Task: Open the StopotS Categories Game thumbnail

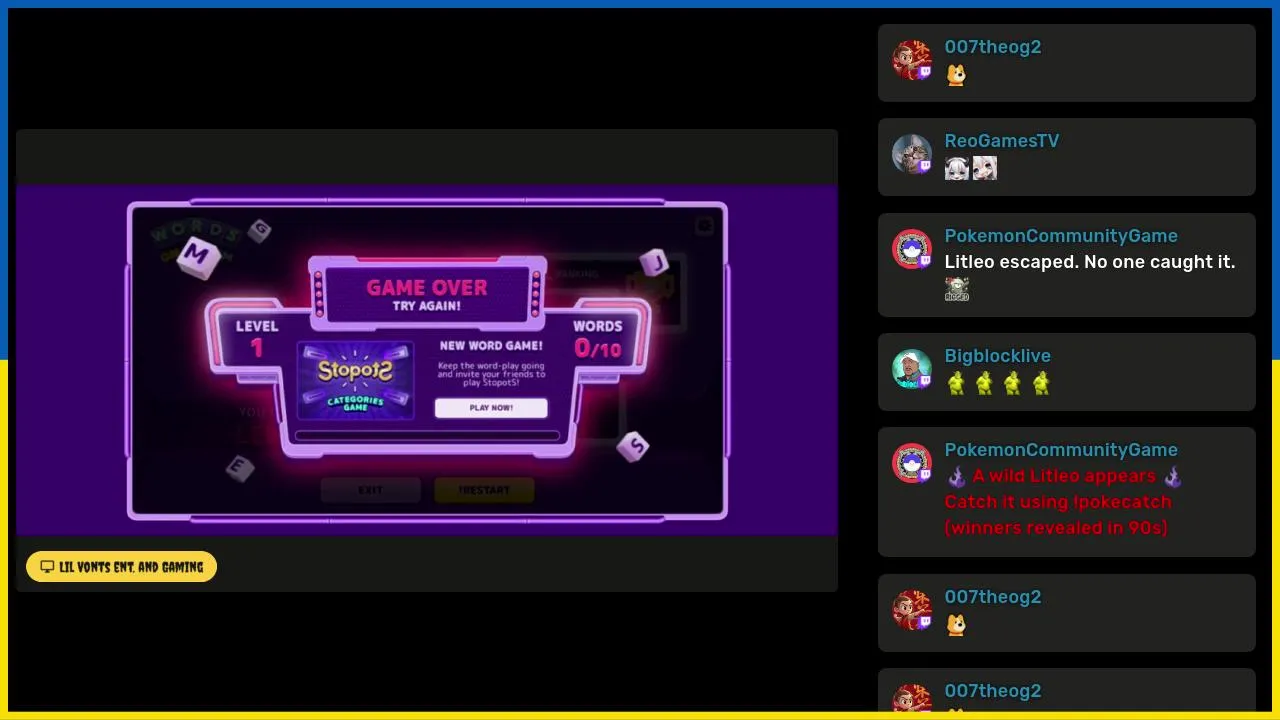Action: click(356, 381)
